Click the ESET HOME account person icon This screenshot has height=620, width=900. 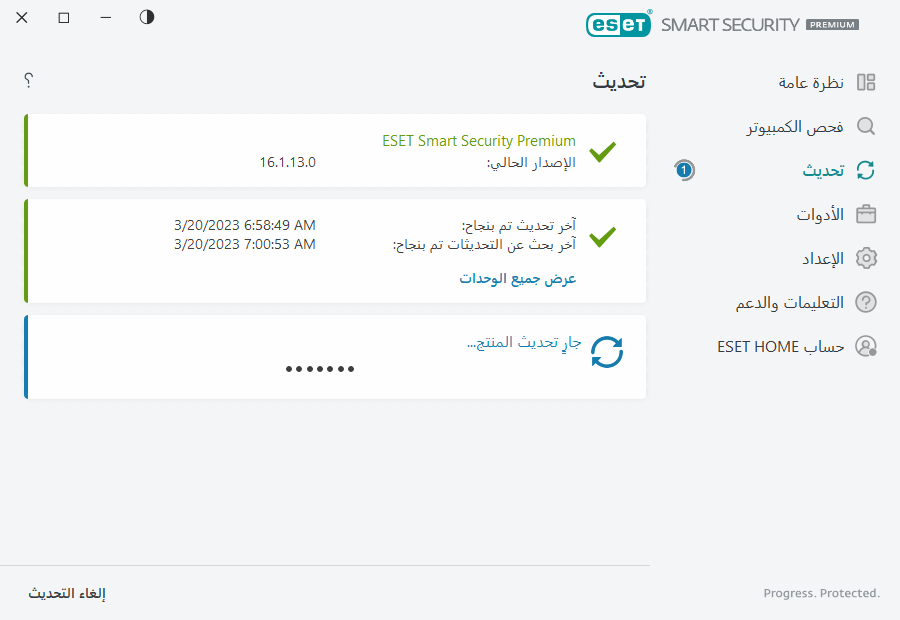pyautogui.click(x=866, y=346)
